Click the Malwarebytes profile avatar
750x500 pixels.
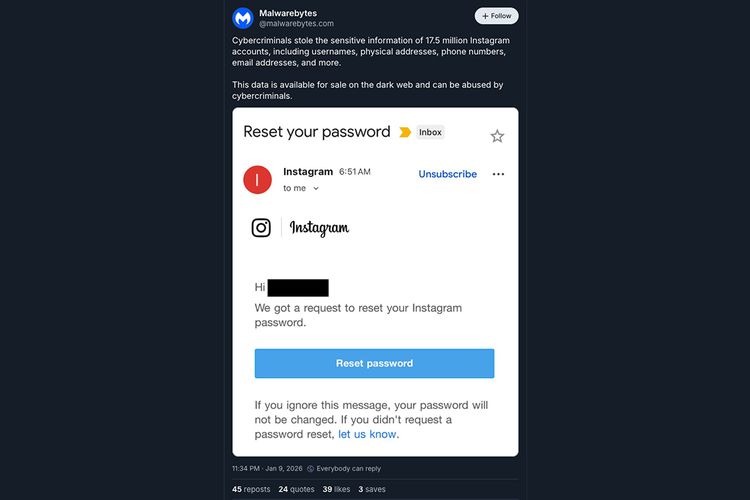243,18
